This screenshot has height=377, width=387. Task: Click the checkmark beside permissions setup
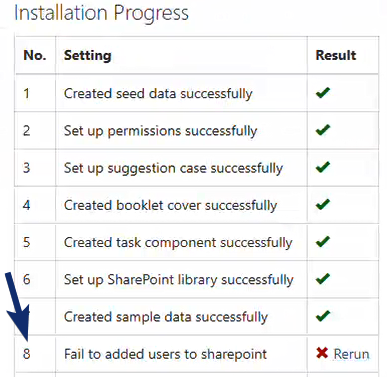point(323,130)
